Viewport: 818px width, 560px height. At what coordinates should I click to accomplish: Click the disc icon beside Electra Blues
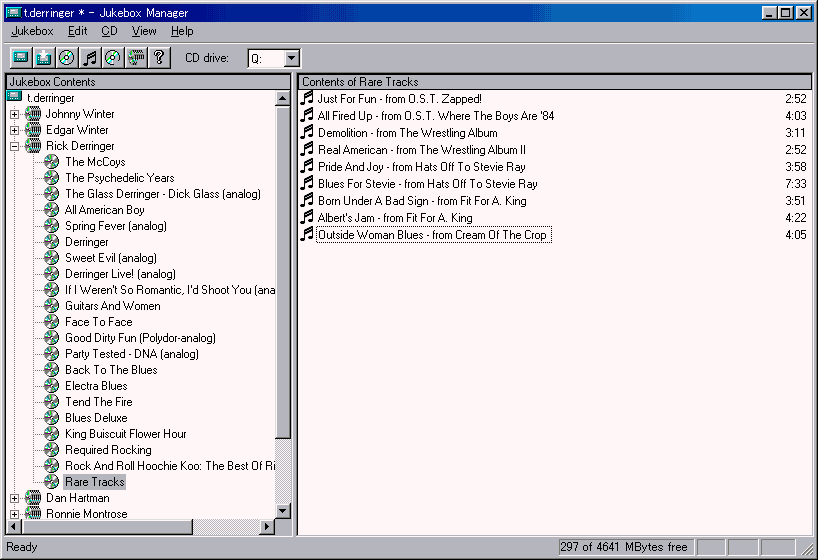(x=52, y=386)
